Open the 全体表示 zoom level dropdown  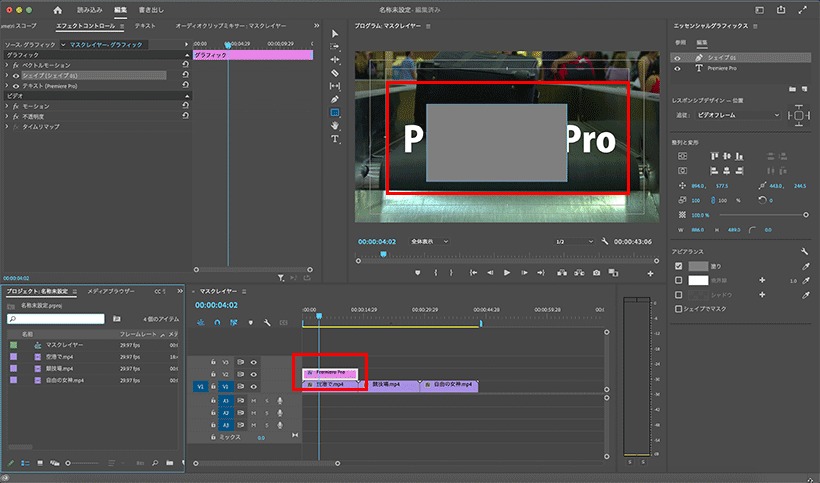coord(429,242)
